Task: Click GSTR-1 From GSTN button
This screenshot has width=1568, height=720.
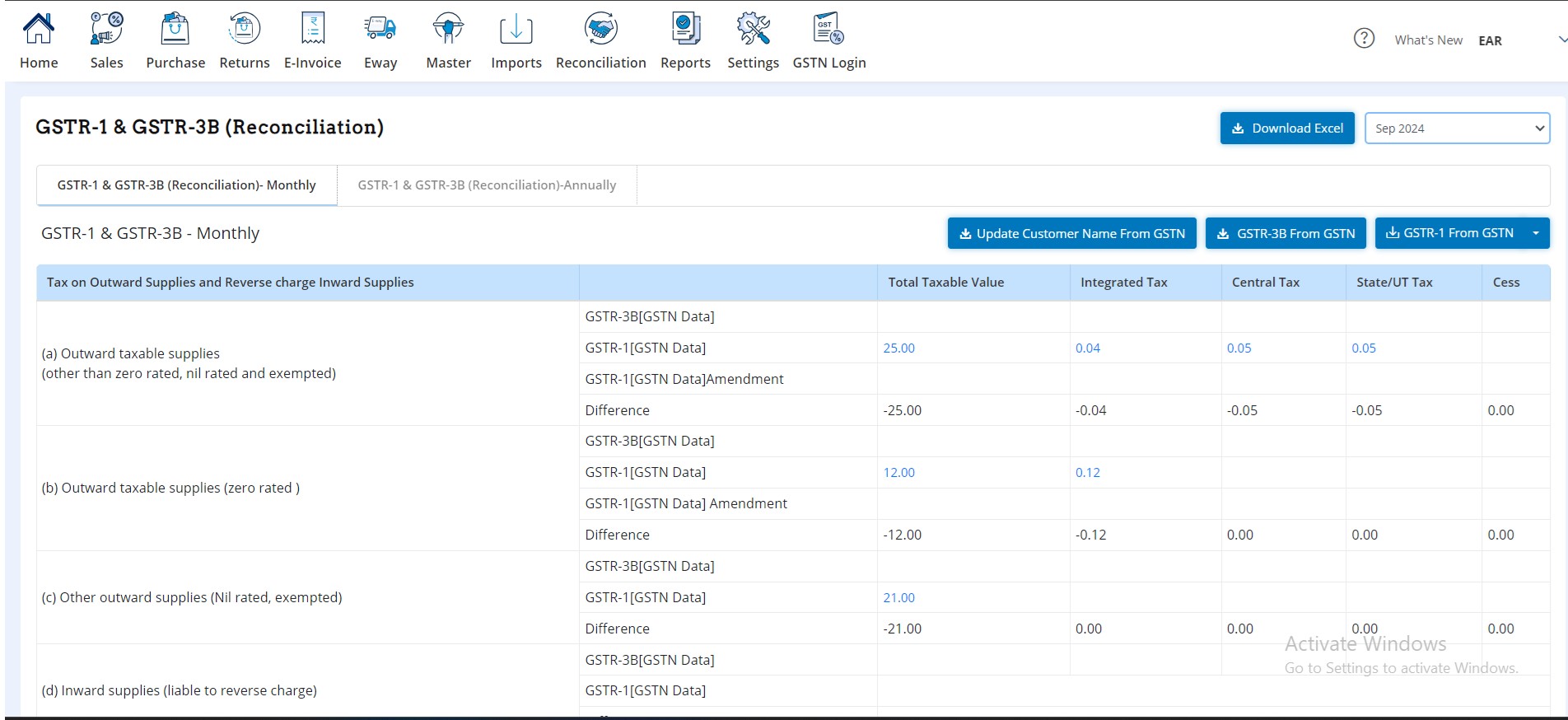Action: 1449,233
